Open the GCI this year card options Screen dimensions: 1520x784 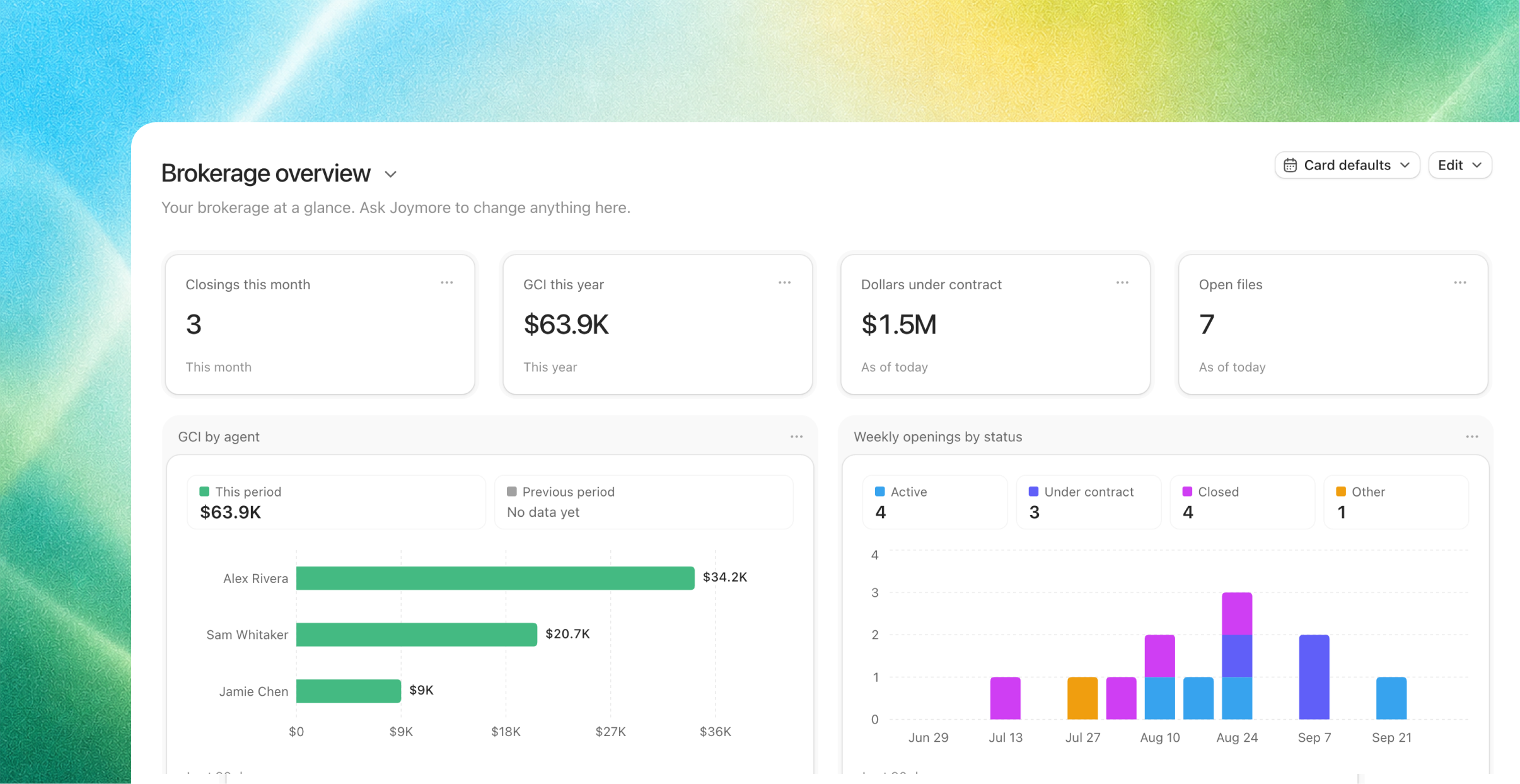[784, 283]
